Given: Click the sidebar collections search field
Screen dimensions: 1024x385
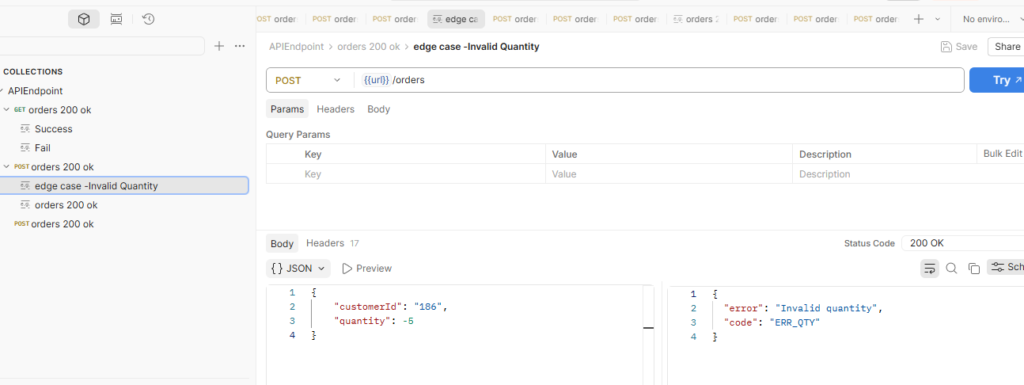Looking at the screenshot, I should point(102,46).
